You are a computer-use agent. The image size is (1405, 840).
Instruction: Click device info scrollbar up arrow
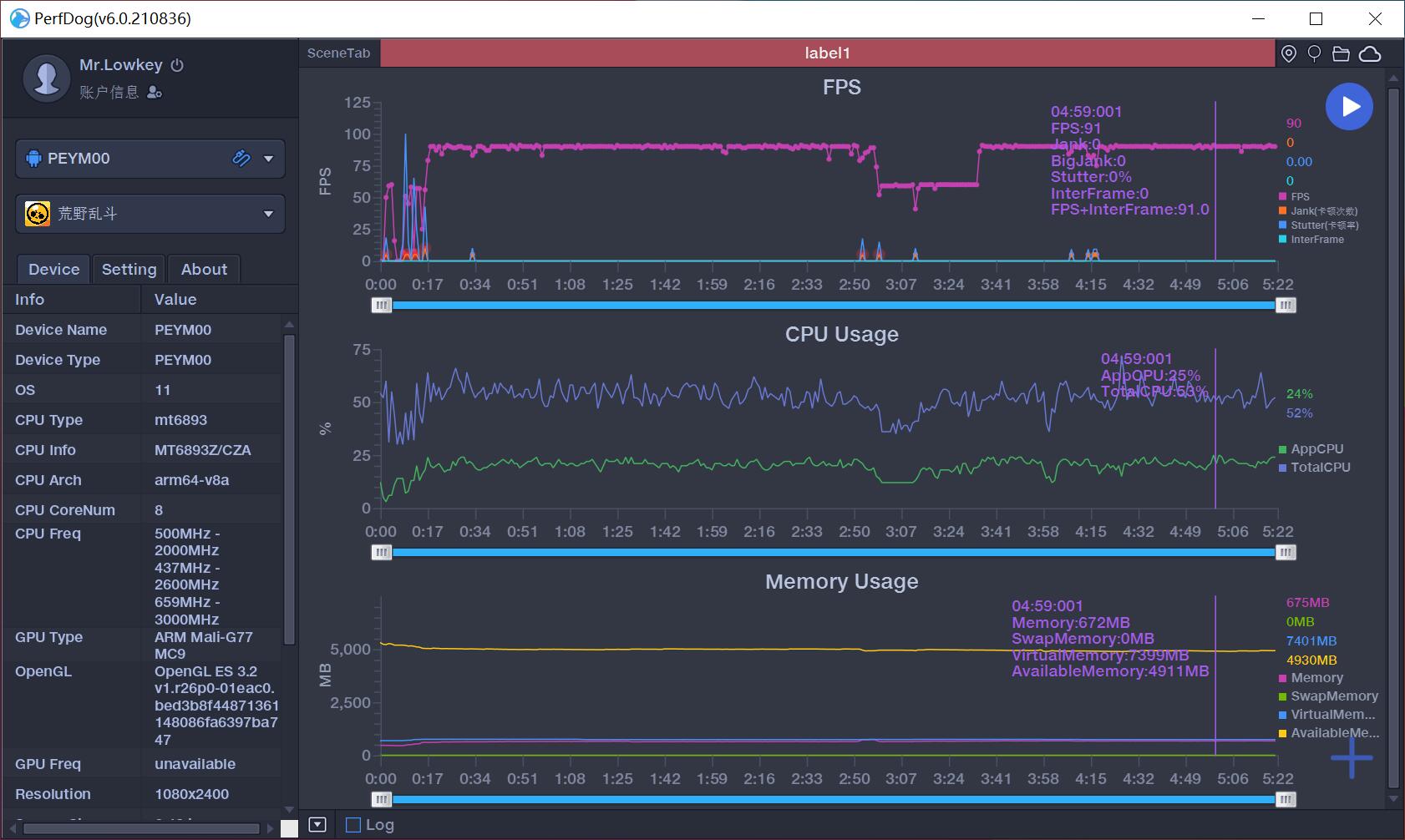coord(290,325)
